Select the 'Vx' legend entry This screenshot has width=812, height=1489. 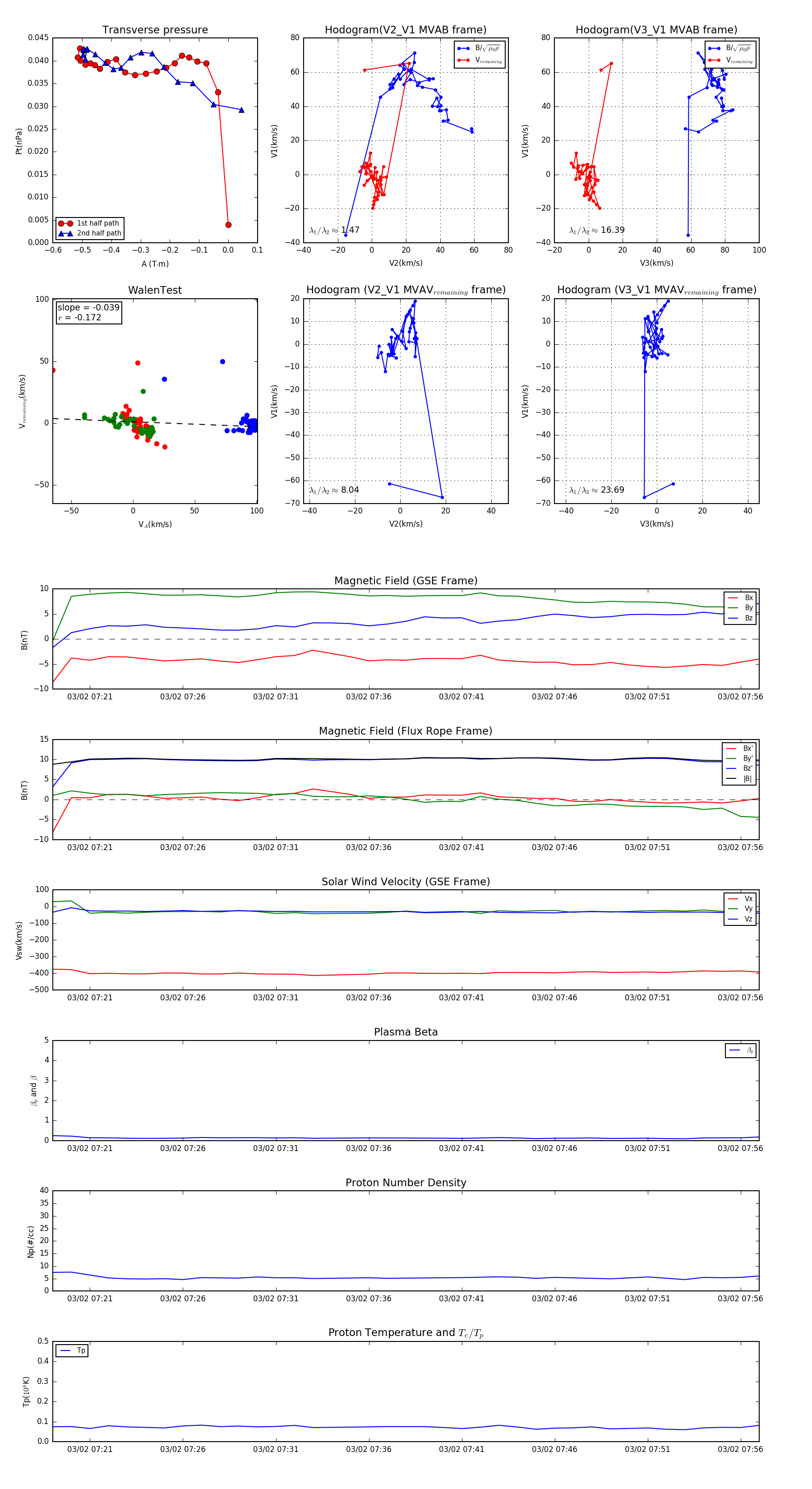click(x=740, y=899)
